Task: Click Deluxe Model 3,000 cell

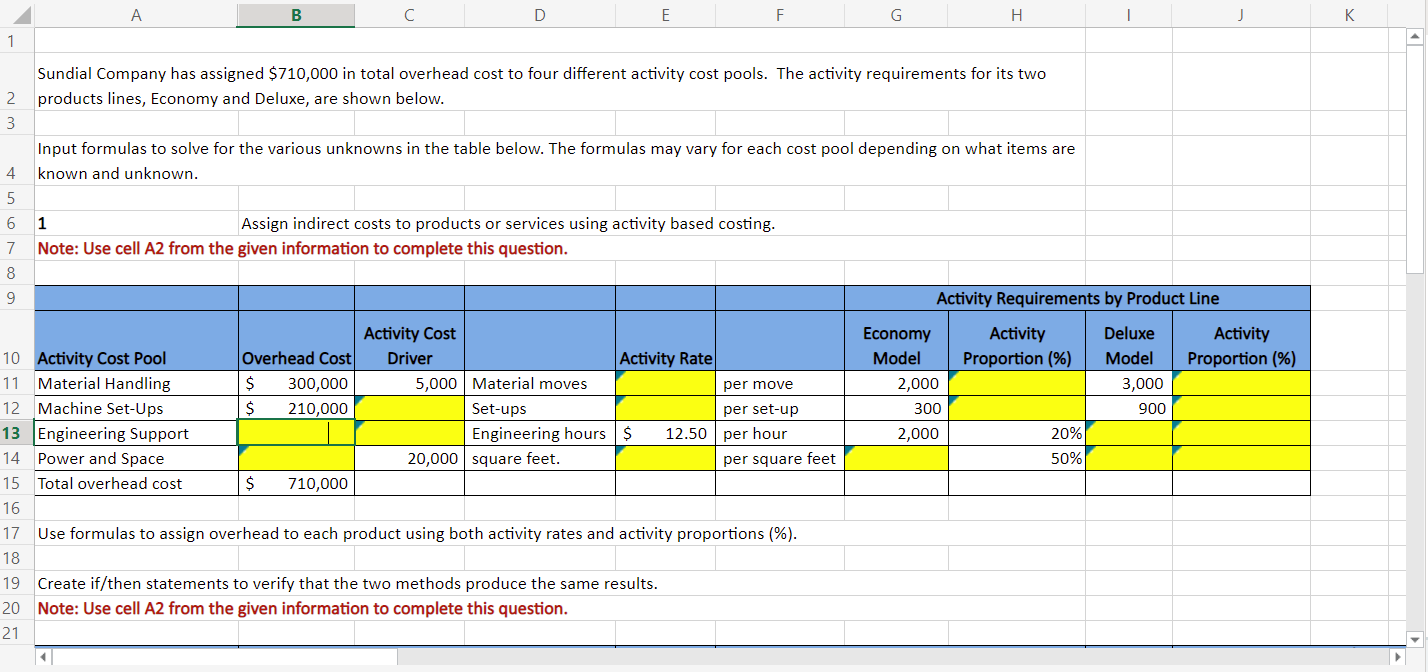Action: click(x=1129, y=383)
